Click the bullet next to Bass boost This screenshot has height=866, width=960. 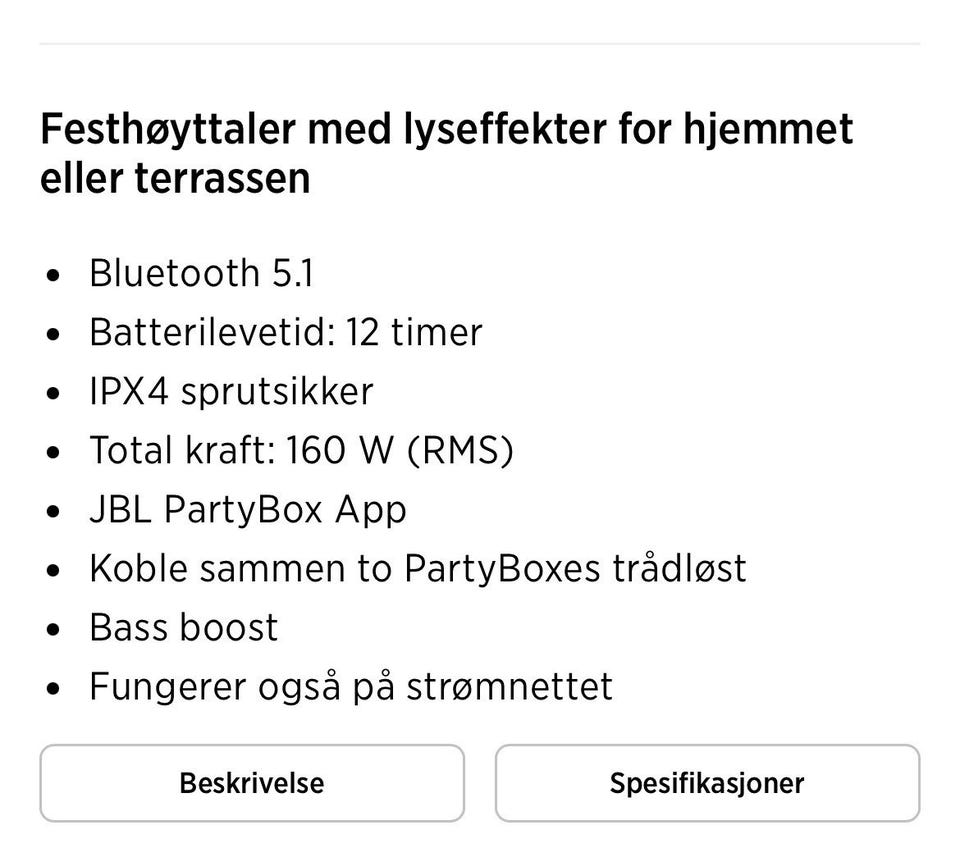(54, 629)
